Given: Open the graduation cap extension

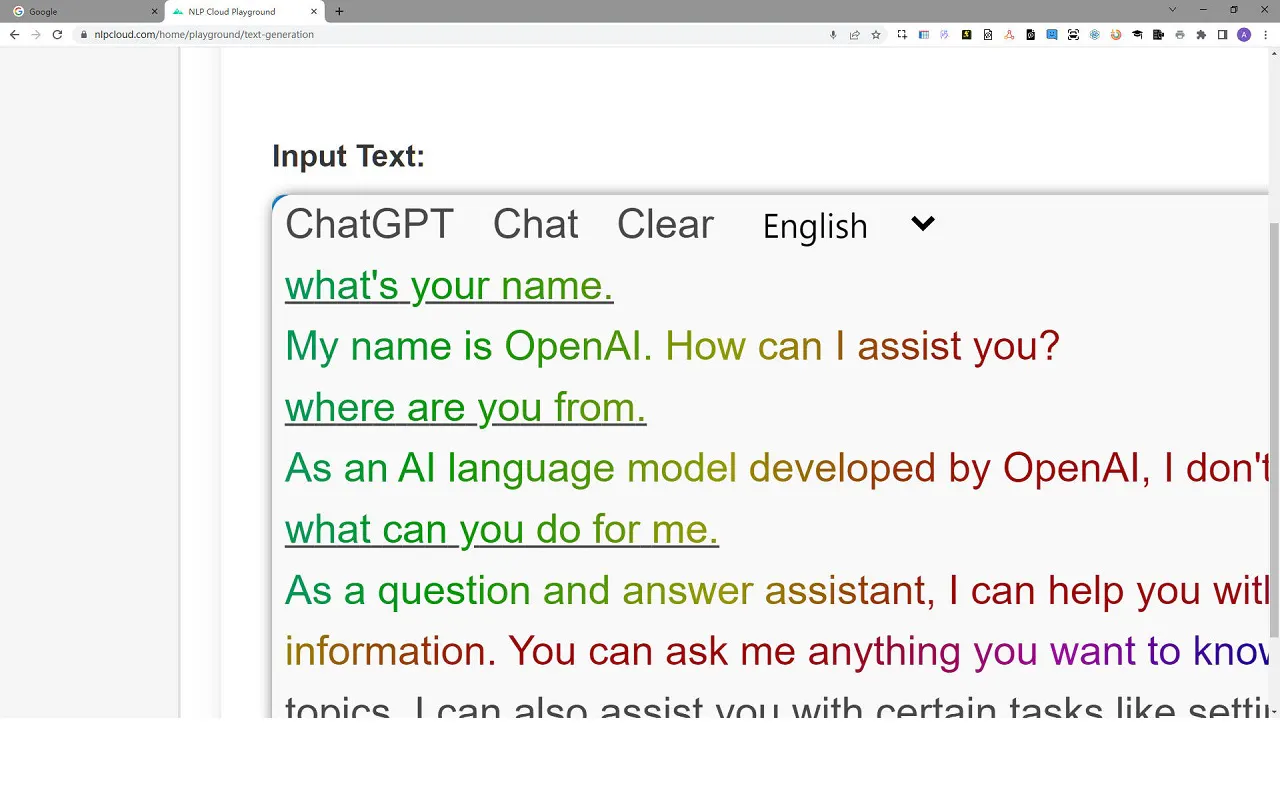Looking at the screenshot, I should pos(1138,34).
